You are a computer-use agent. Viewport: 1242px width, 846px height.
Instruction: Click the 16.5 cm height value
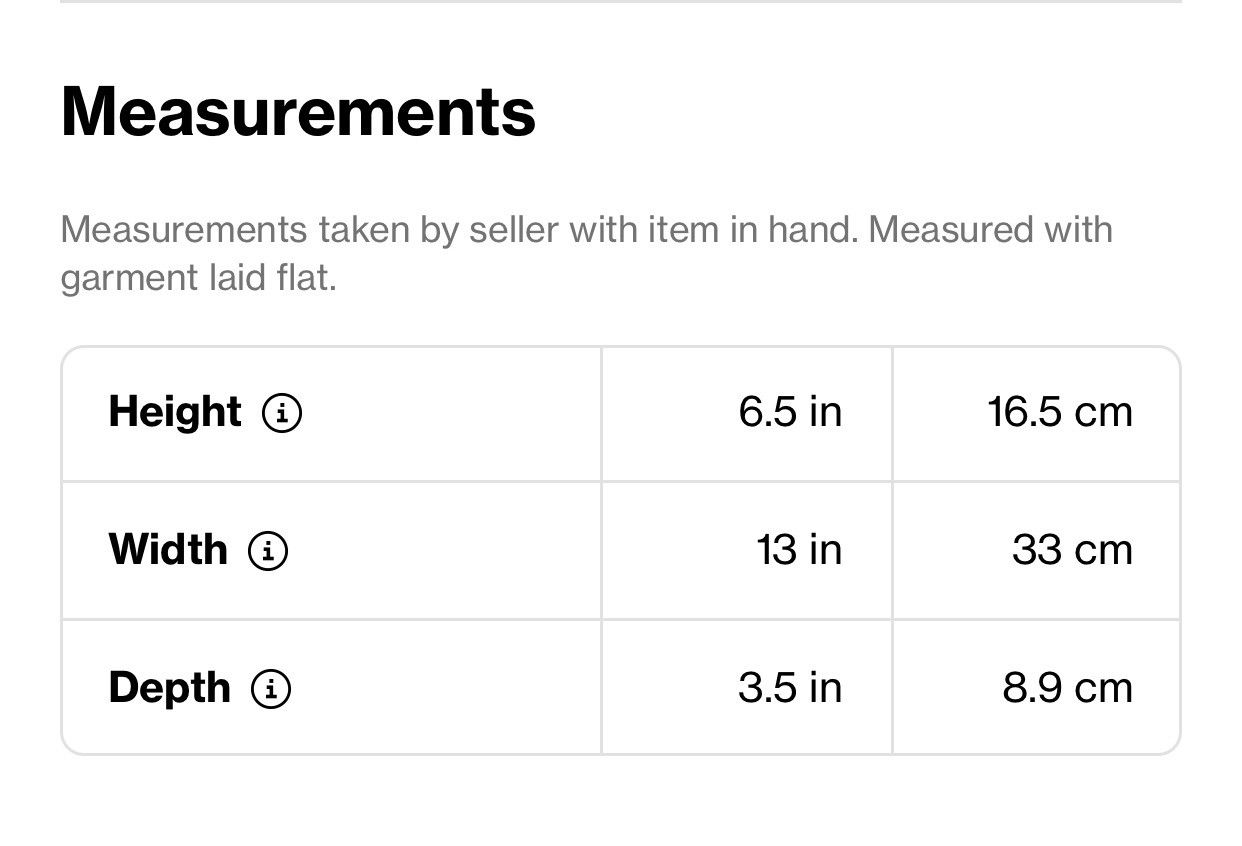pyautogui.click(x=1060, y=412)
